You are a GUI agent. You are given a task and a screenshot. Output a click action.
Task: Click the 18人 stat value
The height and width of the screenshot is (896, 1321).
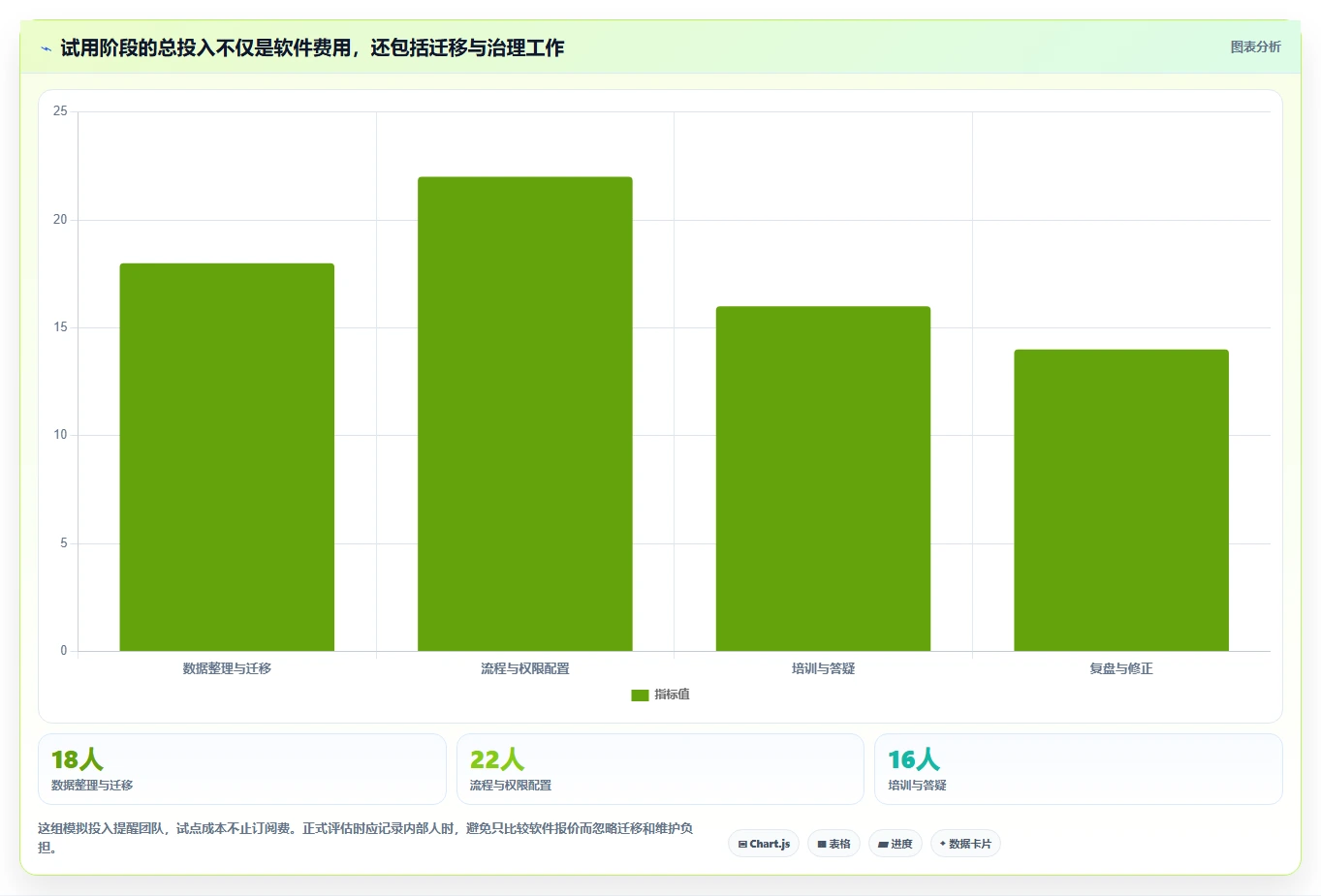click(77, 759)
